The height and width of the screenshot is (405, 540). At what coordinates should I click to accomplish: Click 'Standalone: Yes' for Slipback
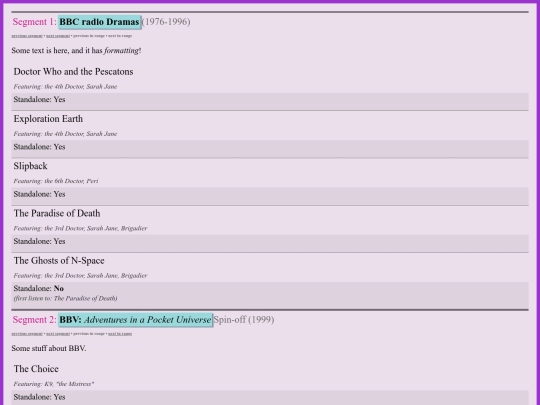click(39, 194)
